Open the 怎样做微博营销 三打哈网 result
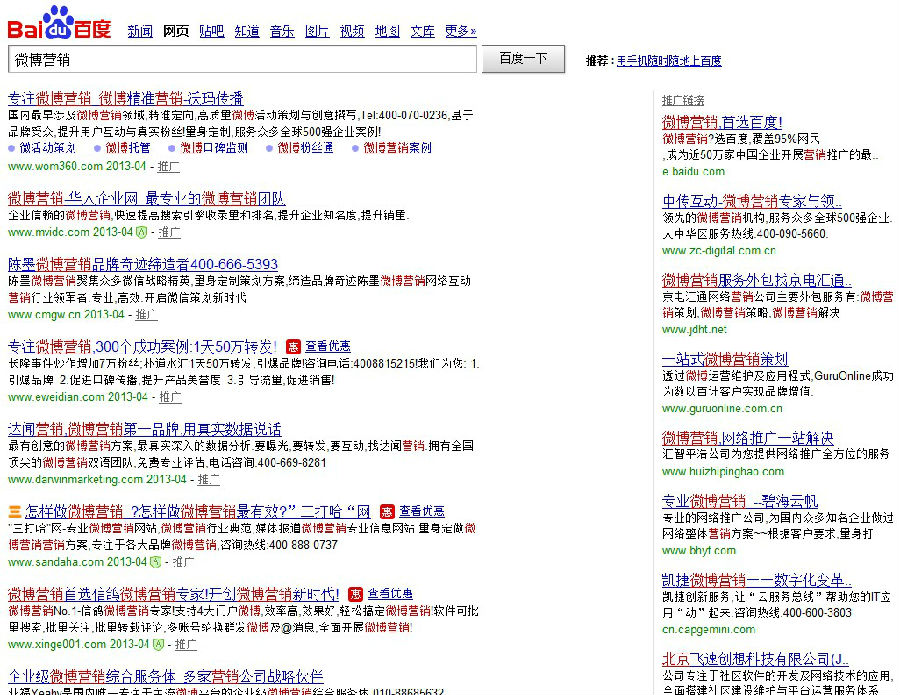The height and width of the screenshot is (695, 900). tap(197, 511)
